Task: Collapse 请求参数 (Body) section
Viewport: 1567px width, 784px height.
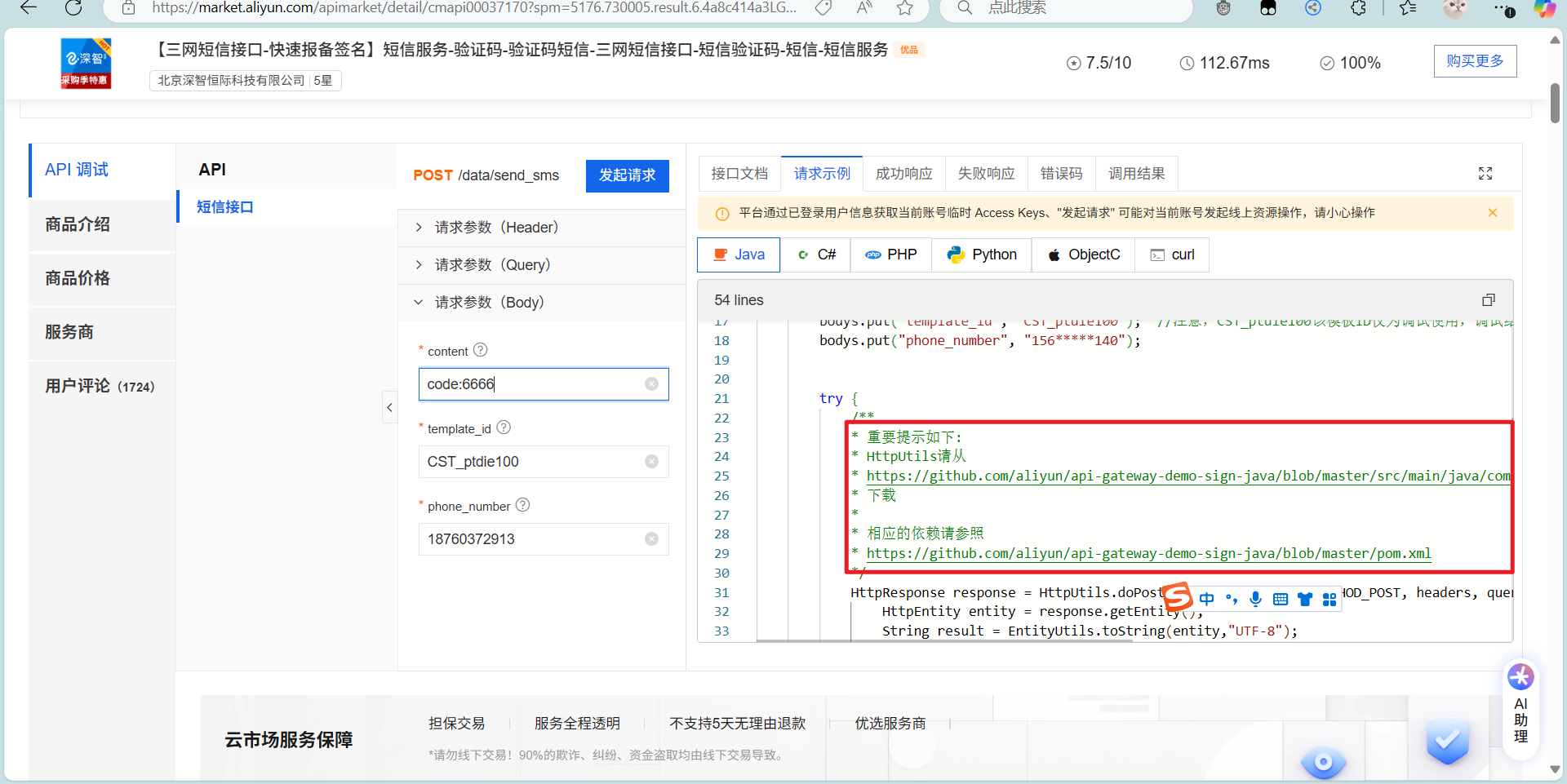Action: pyautogui.click(x=541, y=303)
